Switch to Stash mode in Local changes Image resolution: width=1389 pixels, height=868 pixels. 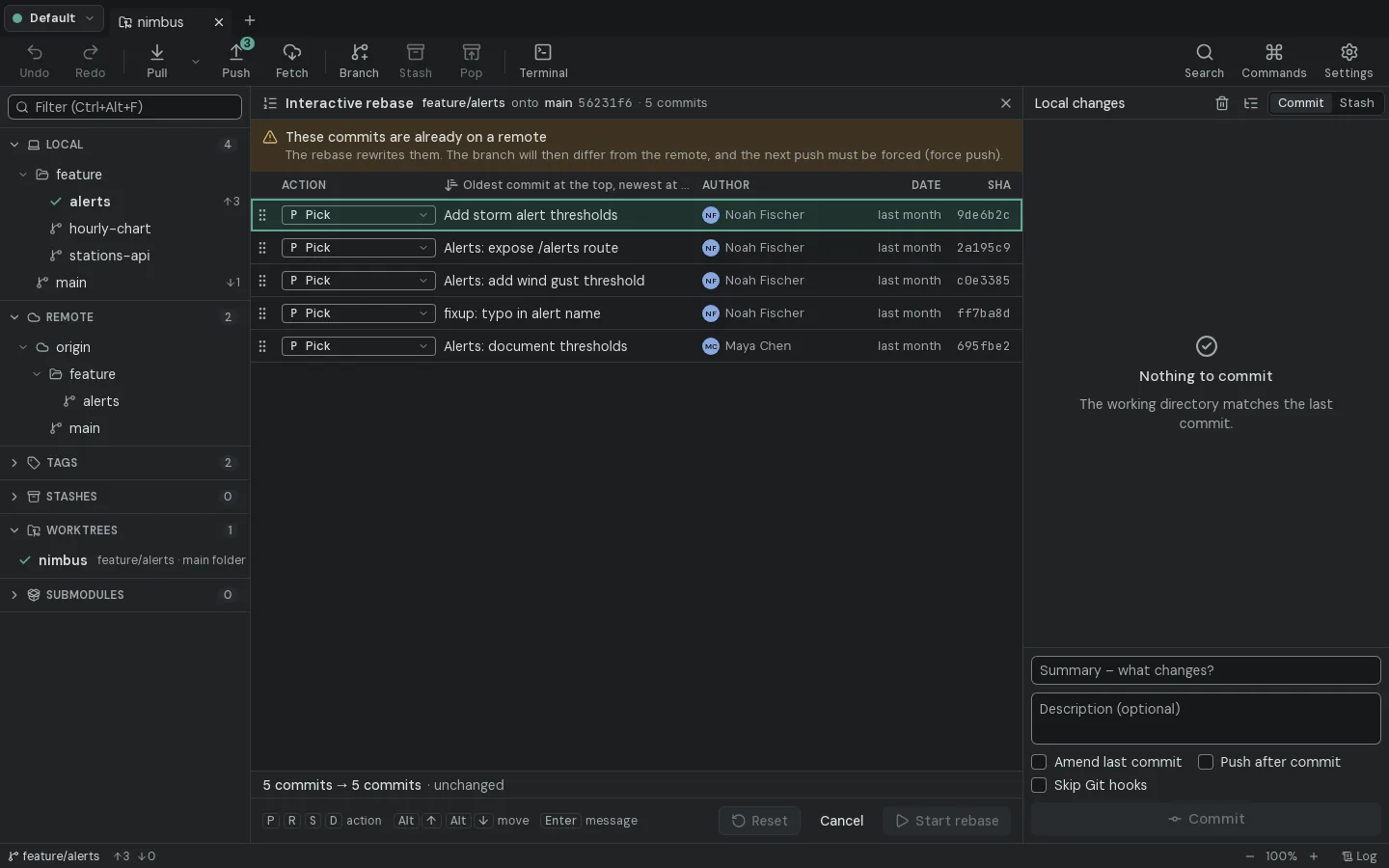pos(1356,103)
